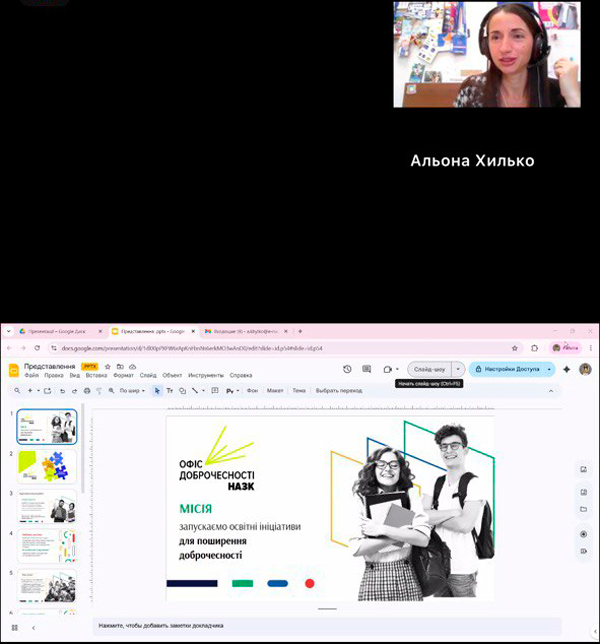This screenshot has height=644, width=600.
Task: Expand the Слайд-шоу dropdown arrow
Action: [x=459, y=369]
